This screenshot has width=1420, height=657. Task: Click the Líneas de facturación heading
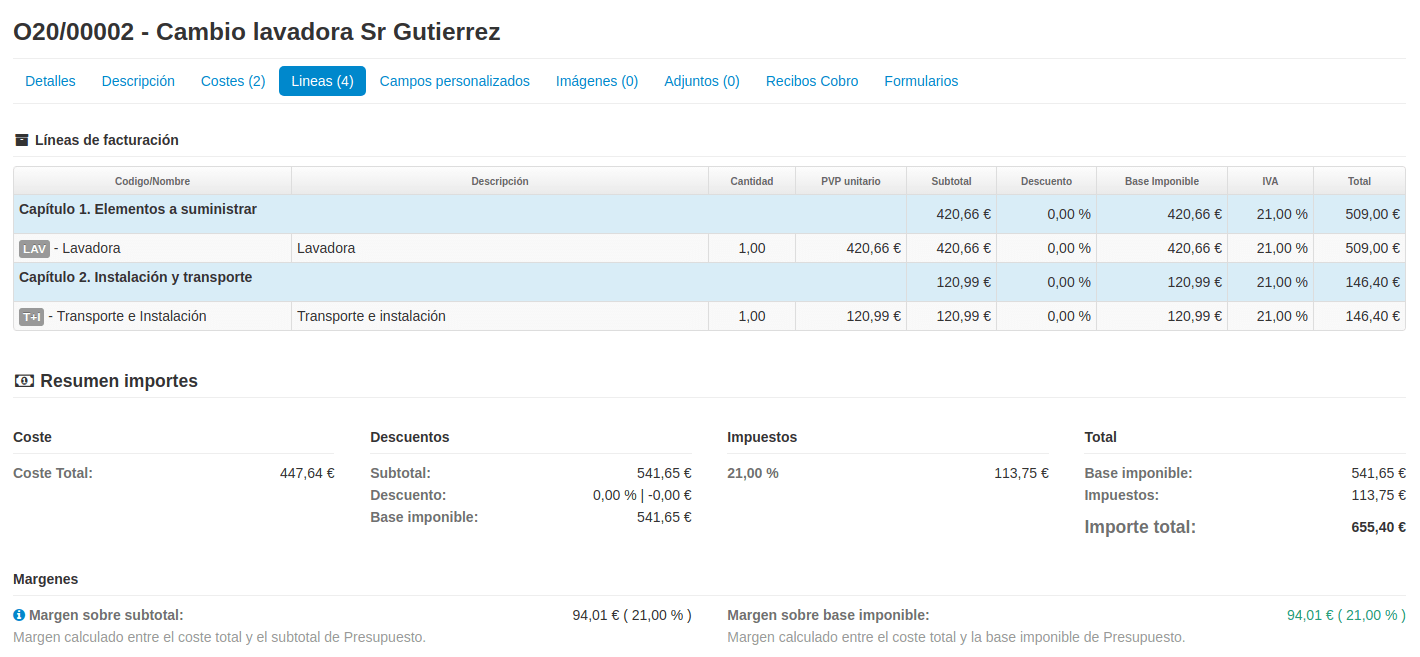[107, 140]
